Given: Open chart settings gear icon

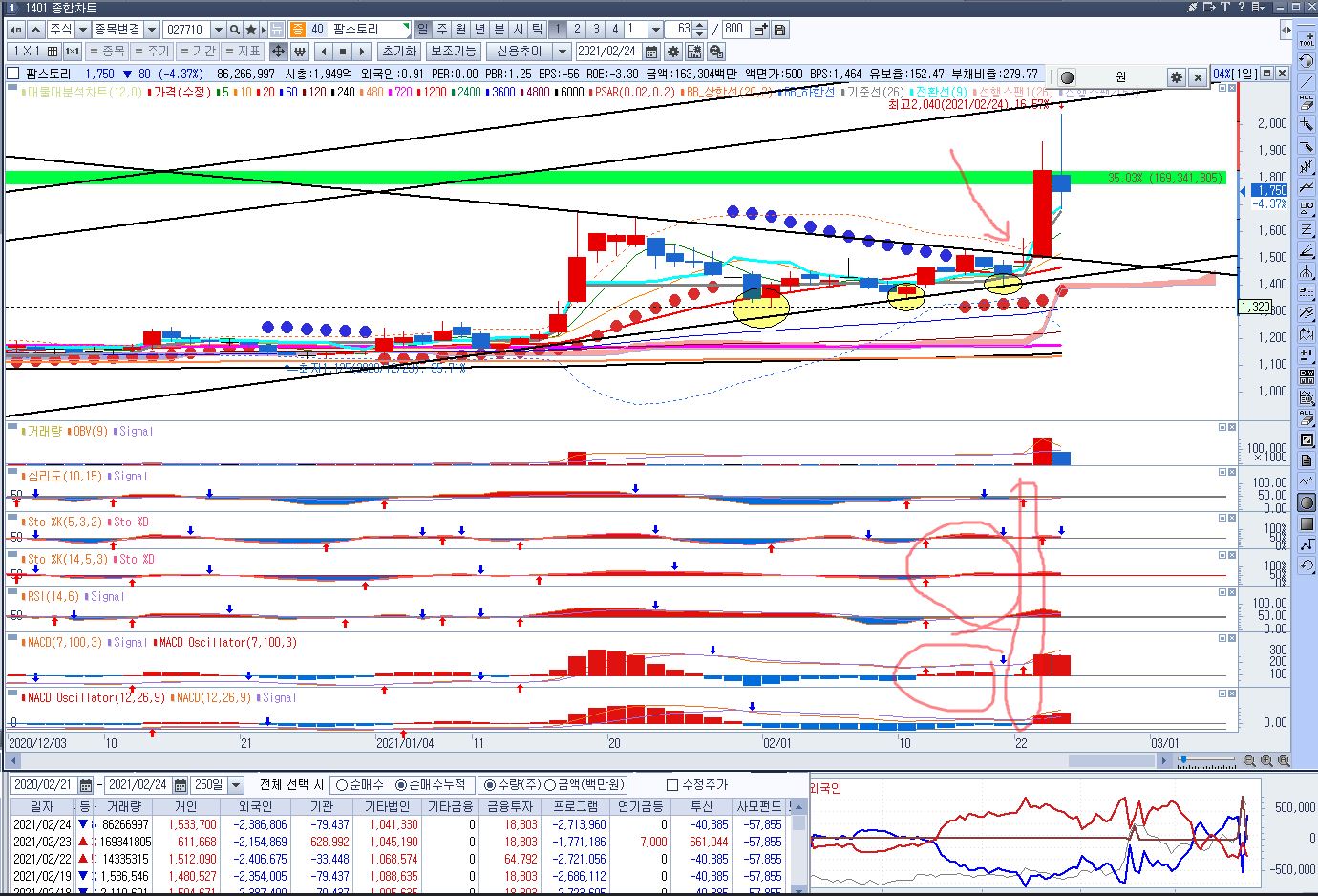Looking at the screenshot, I should tap(673, 52).
